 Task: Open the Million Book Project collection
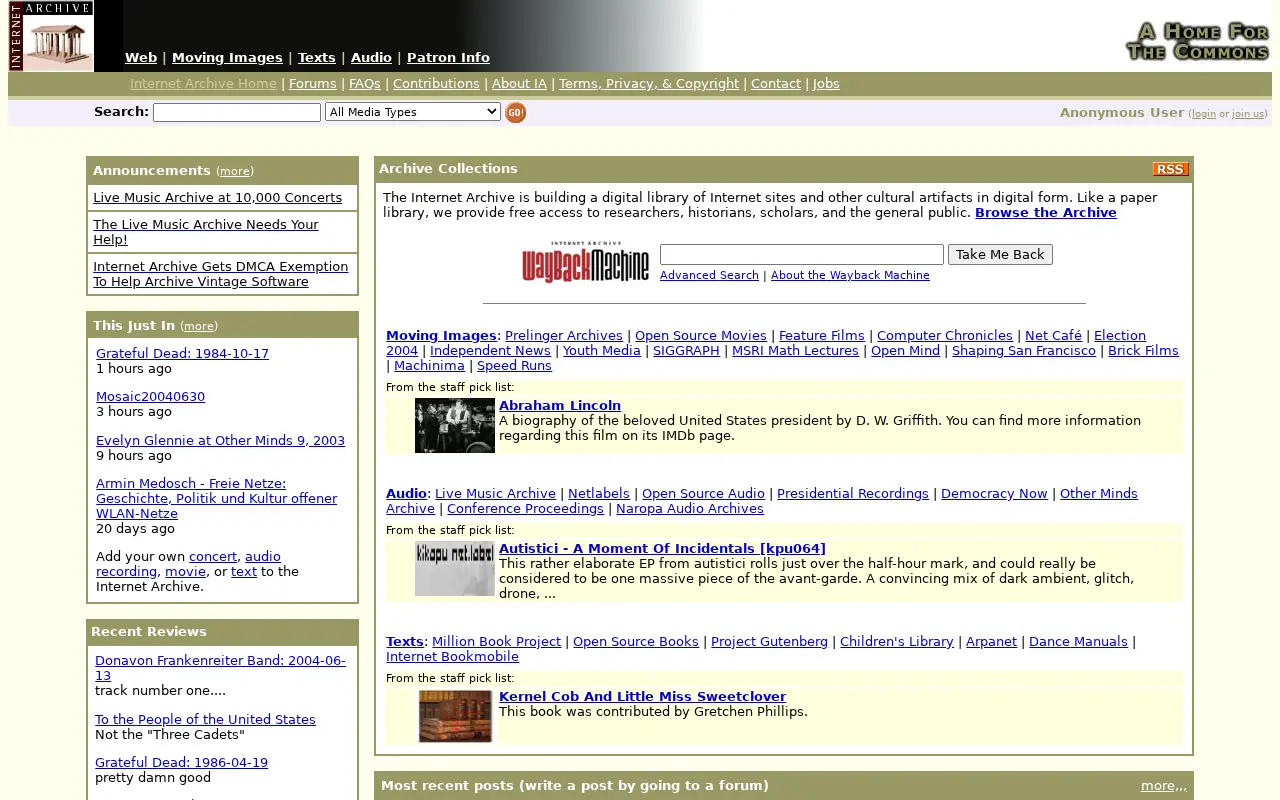point(496,642)
